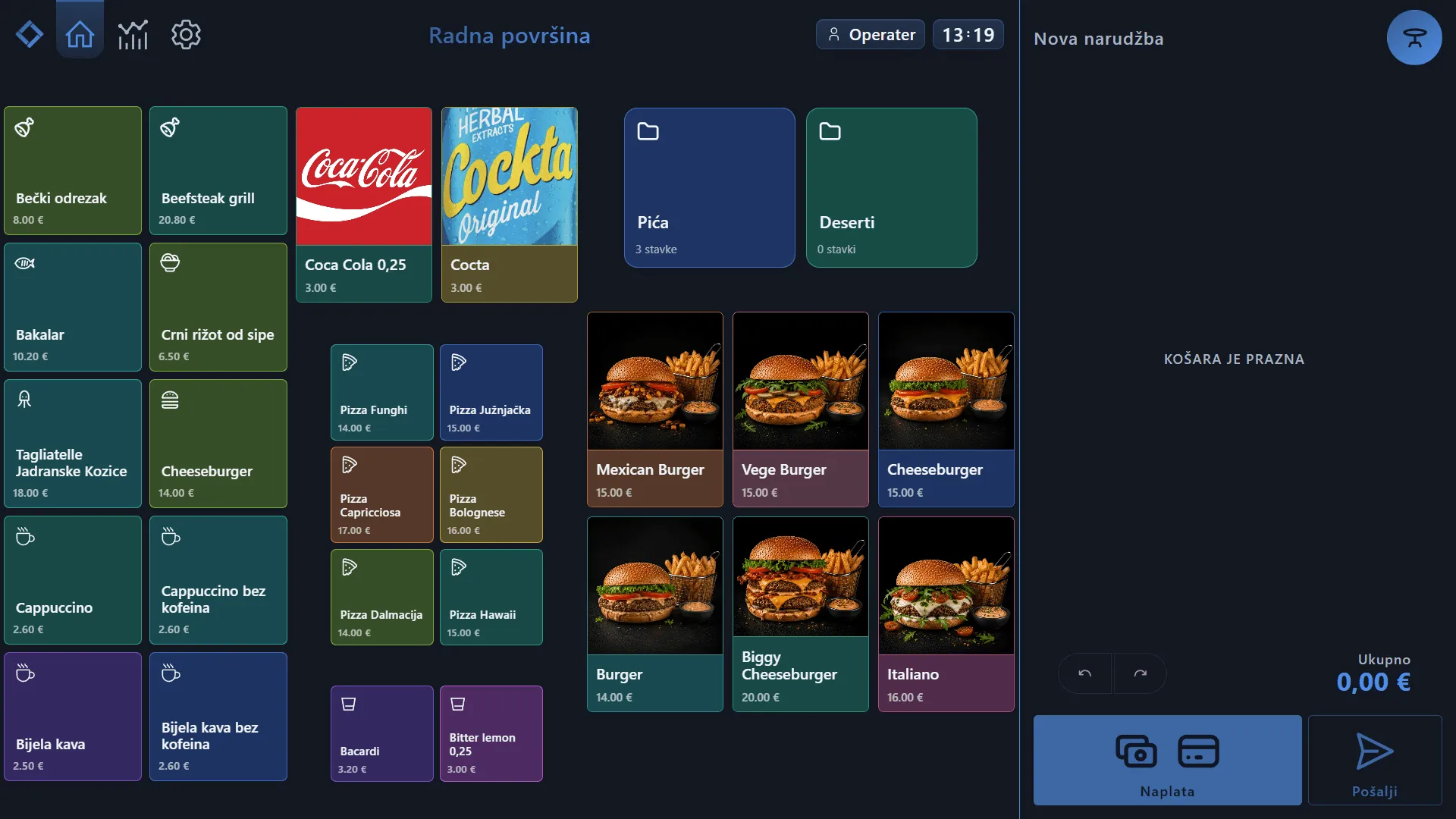Add Crni rižot od sipe

[x=218, y=307]
